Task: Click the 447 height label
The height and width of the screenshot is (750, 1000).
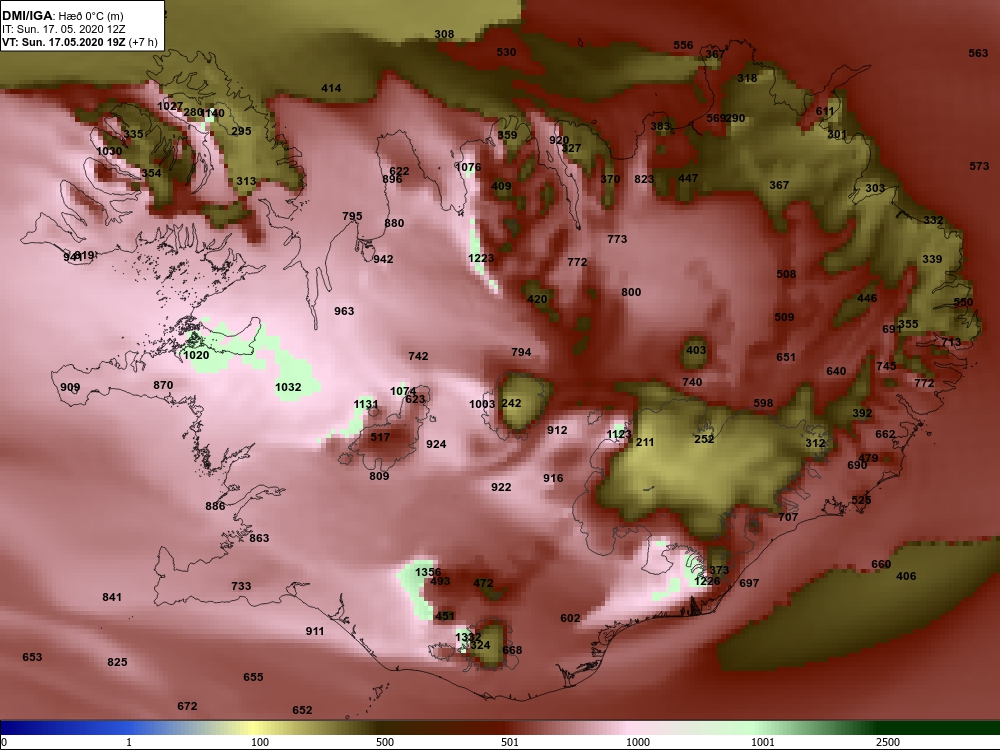Action: tap(688, 179)
